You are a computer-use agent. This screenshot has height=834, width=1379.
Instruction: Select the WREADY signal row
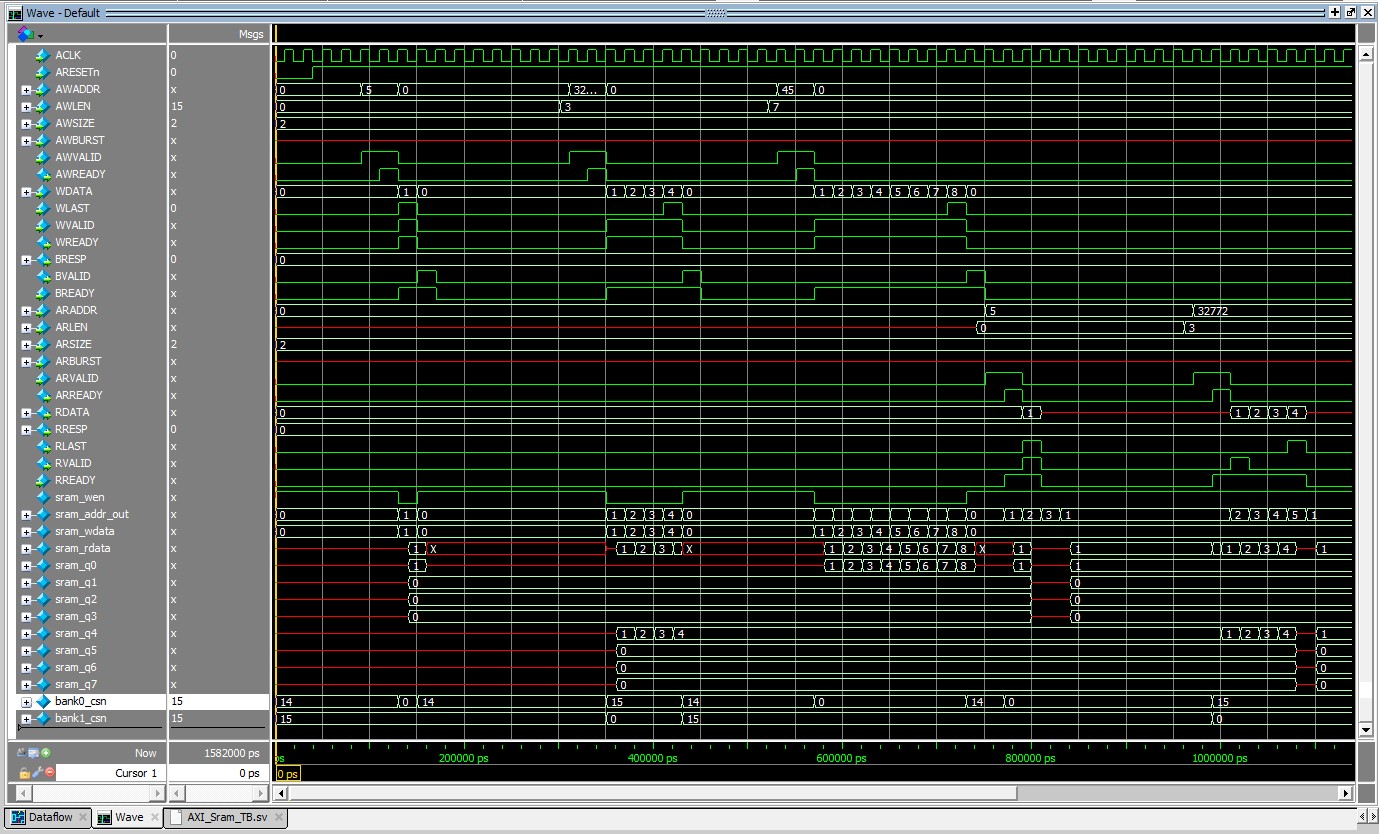pos(93,242)
